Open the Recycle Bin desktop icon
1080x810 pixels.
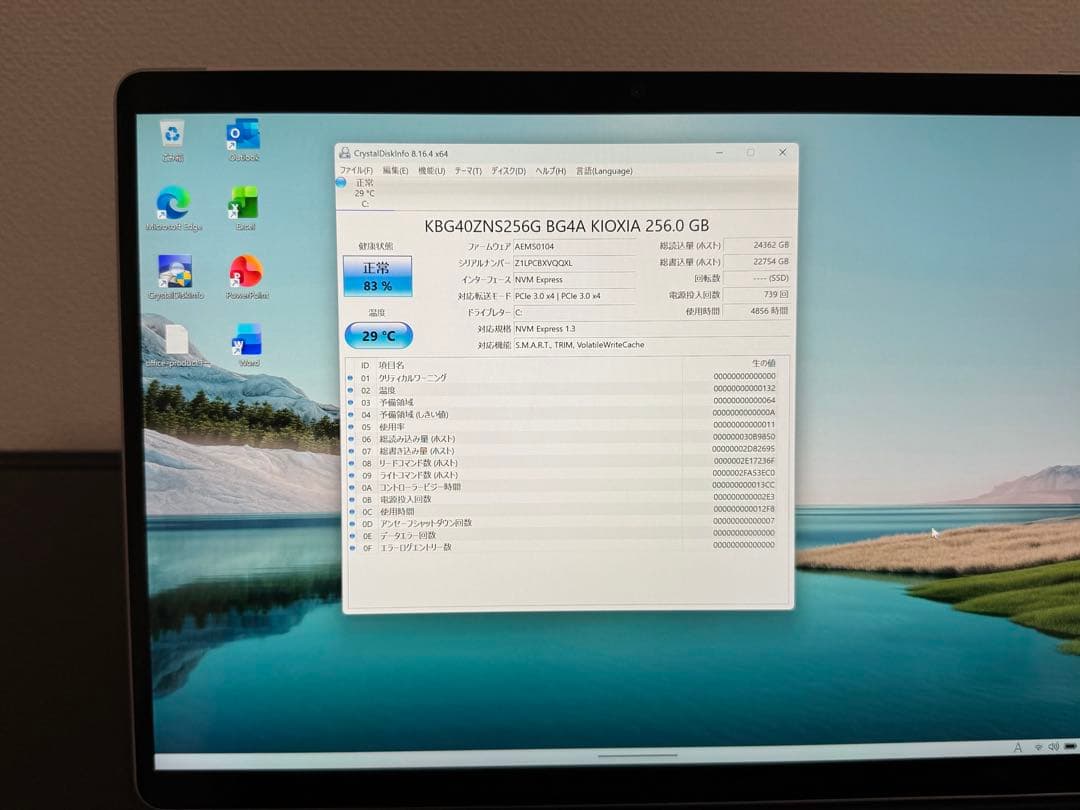coord(172,139)
